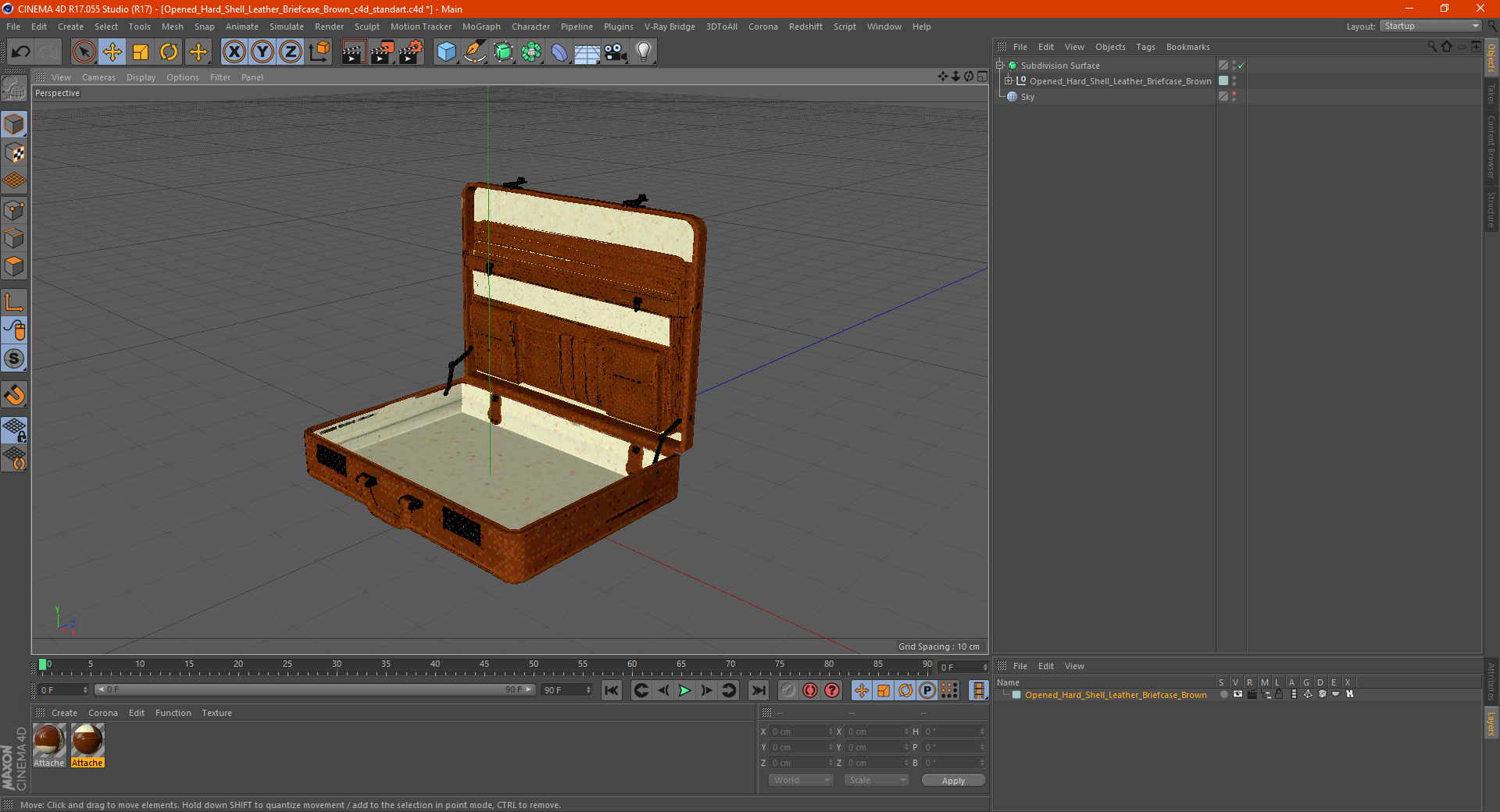Add a Floor environment object
Screen dimensions: 1500x812
coord(587,52)
